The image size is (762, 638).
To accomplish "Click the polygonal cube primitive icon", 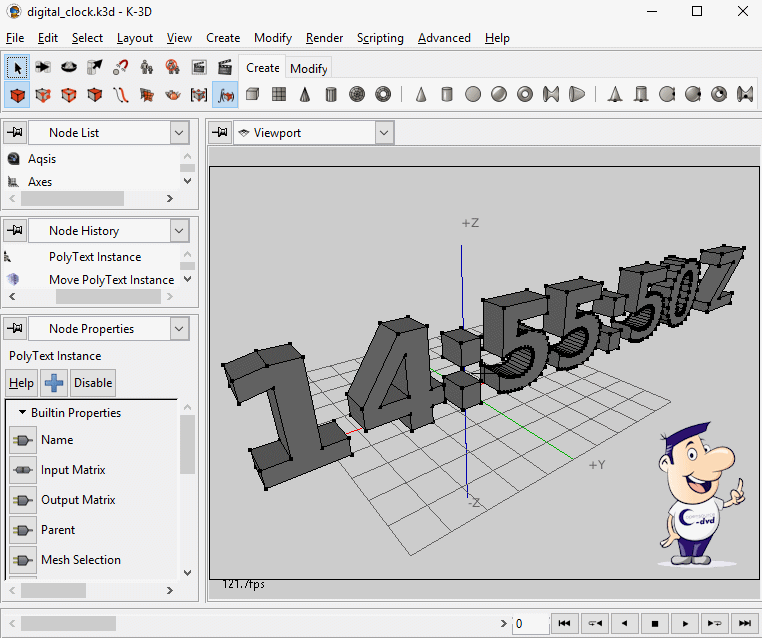I will (253, 95).
